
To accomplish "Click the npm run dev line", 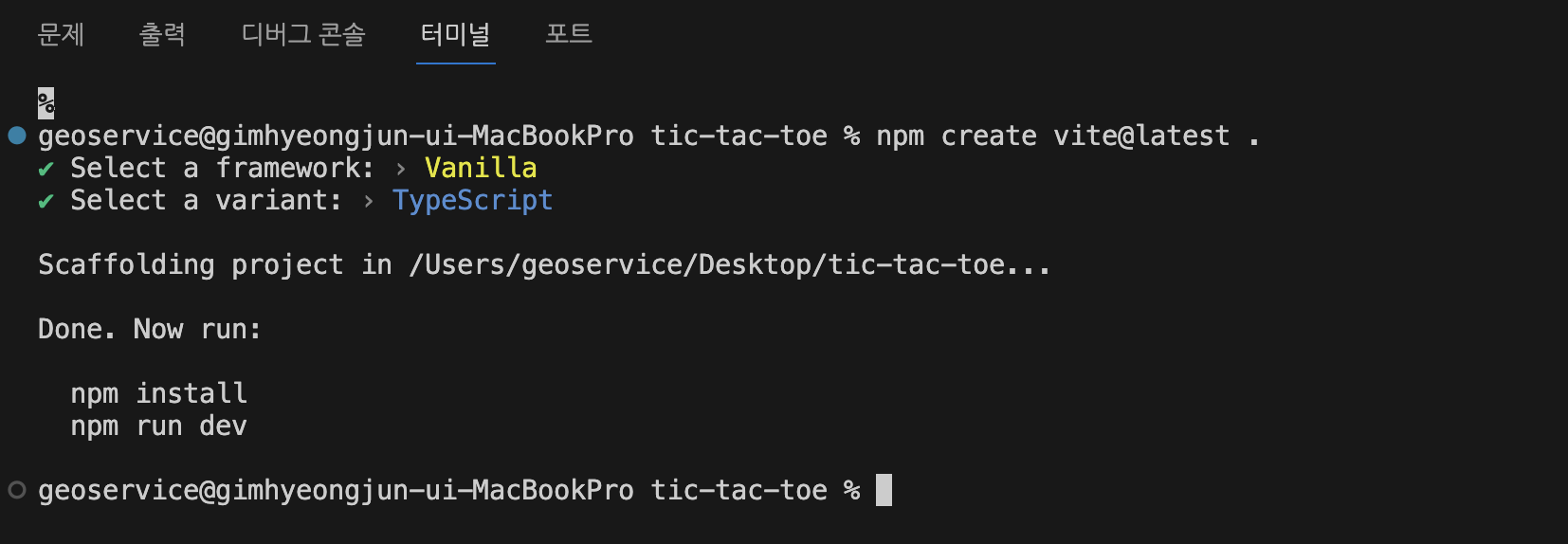I will point(159,426).
